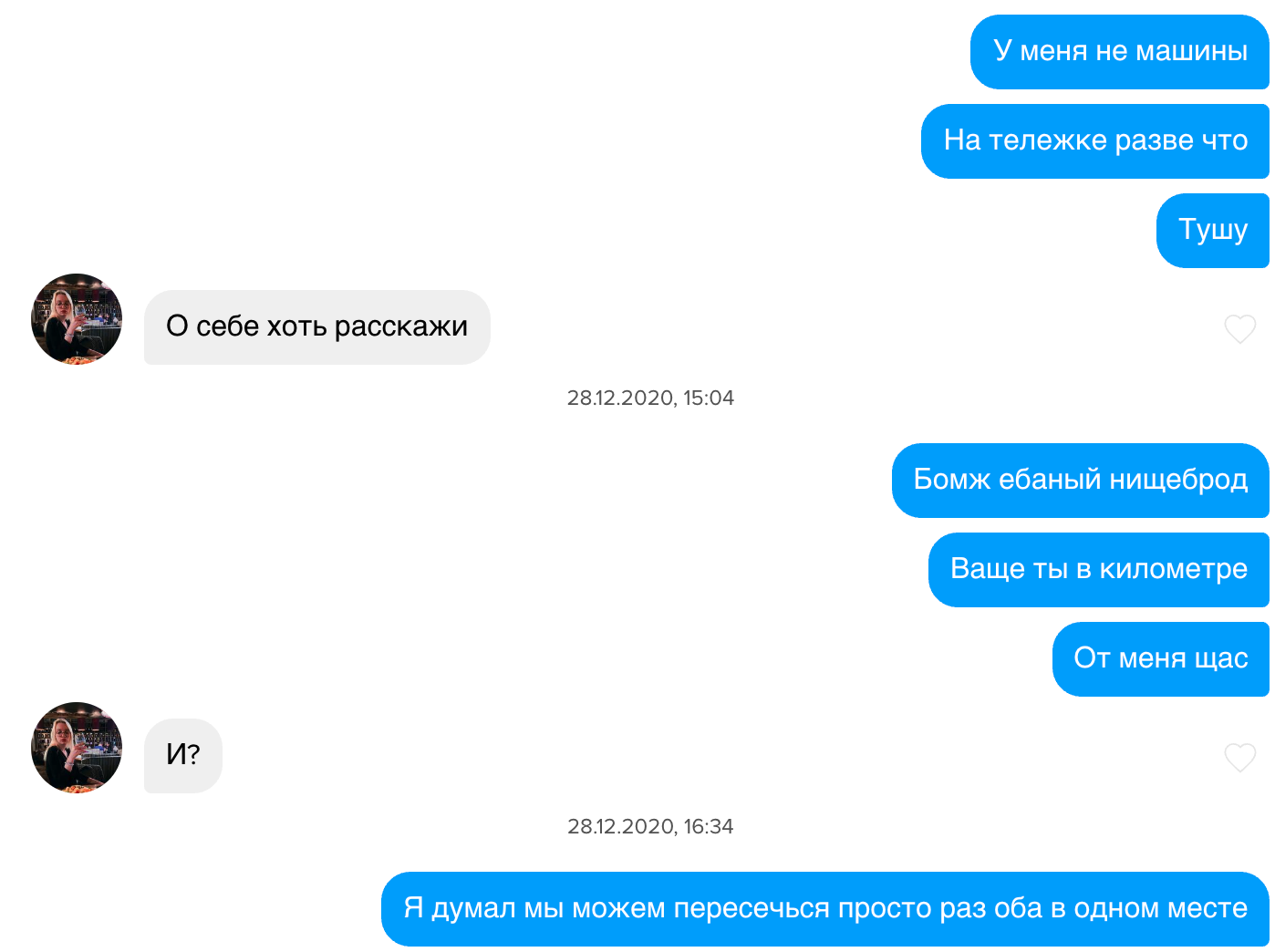Click the timestamp 28.12.2020, 16:34
Viewport: 1275px width, 952px height.
click(650, 826)
